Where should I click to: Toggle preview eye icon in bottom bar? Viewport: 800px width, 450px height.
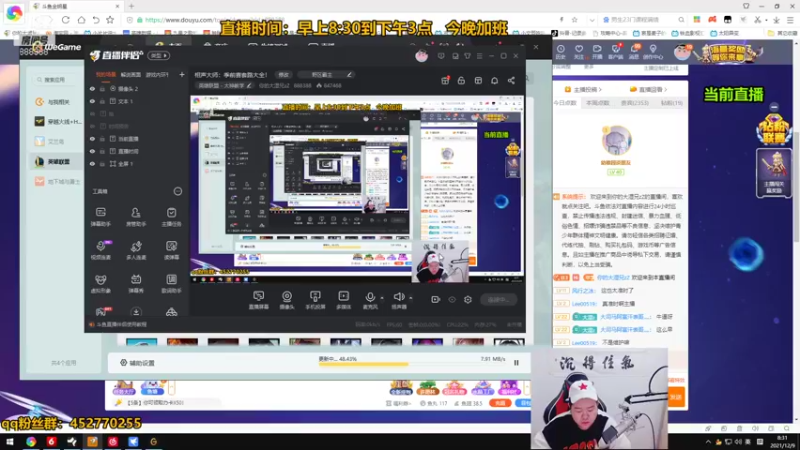(452, 299)
